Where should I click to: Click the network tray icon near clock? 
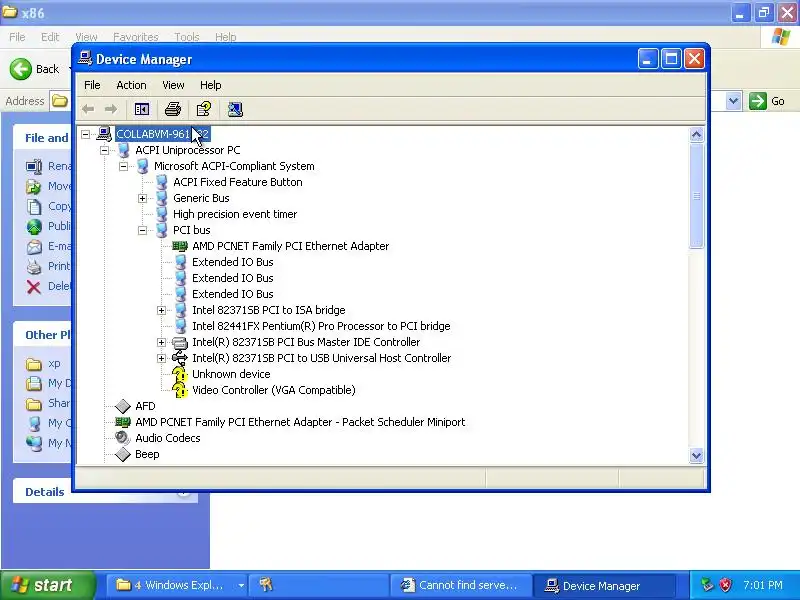[x=707, y=585]
